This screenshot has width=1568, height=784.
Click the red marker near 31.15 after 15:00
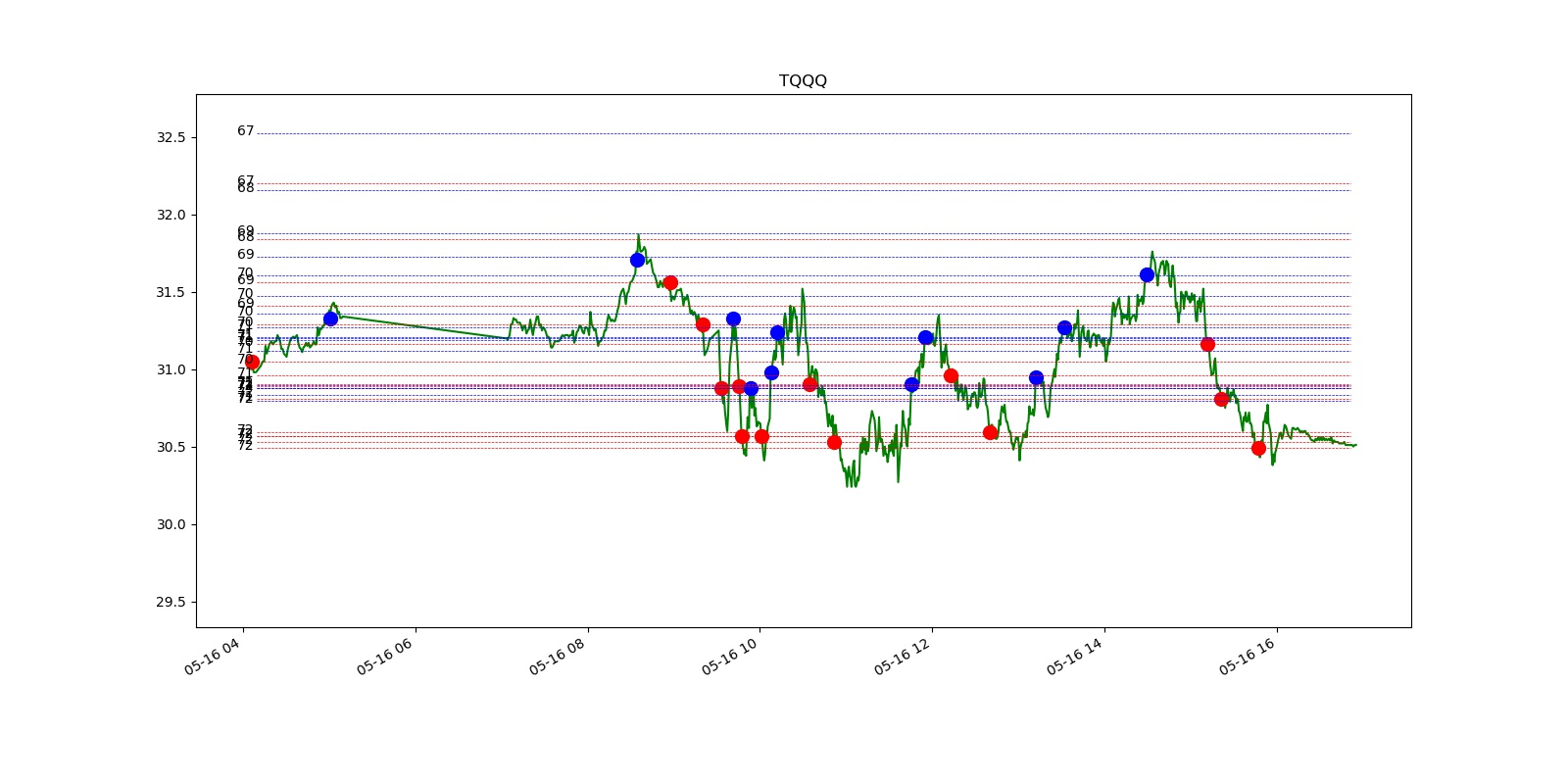tap(1207, 344)
